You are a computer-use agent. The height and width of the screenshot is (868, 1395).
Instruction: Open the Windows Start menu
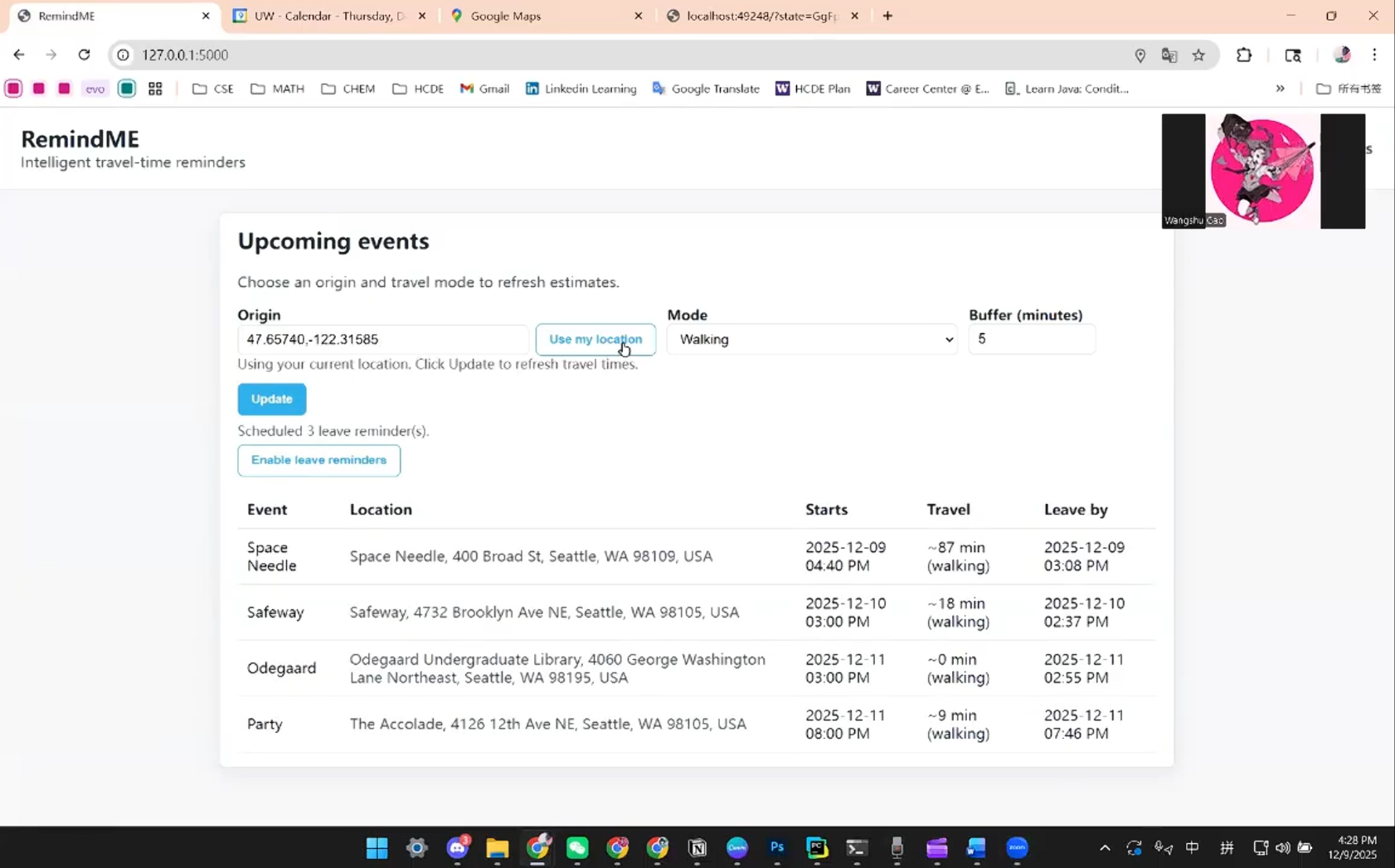pyautogui.click(x=377, y=847)
